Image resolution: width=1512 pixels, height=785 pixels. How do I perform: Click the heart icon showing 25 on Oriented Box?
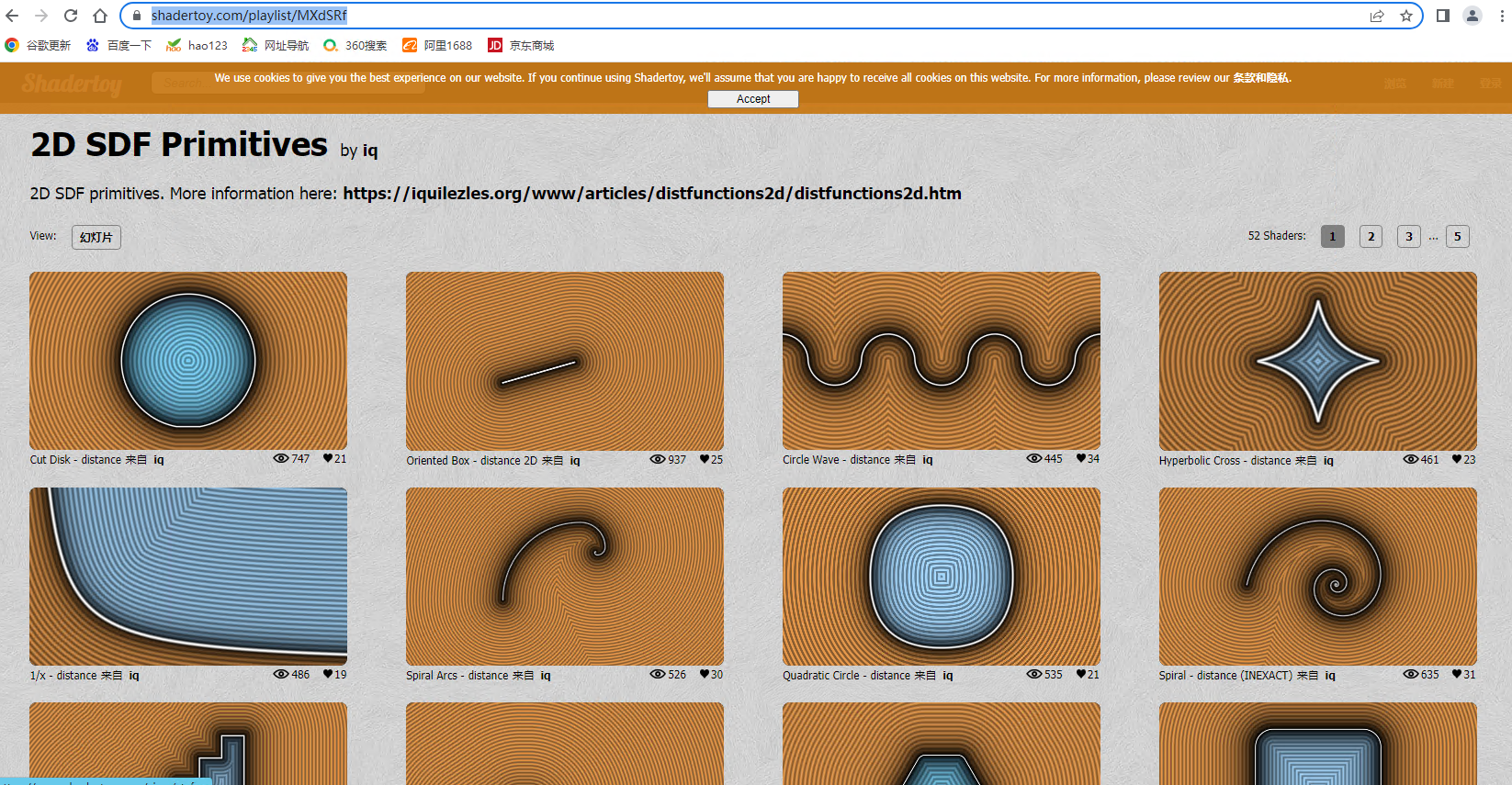(x=705, y=459)
